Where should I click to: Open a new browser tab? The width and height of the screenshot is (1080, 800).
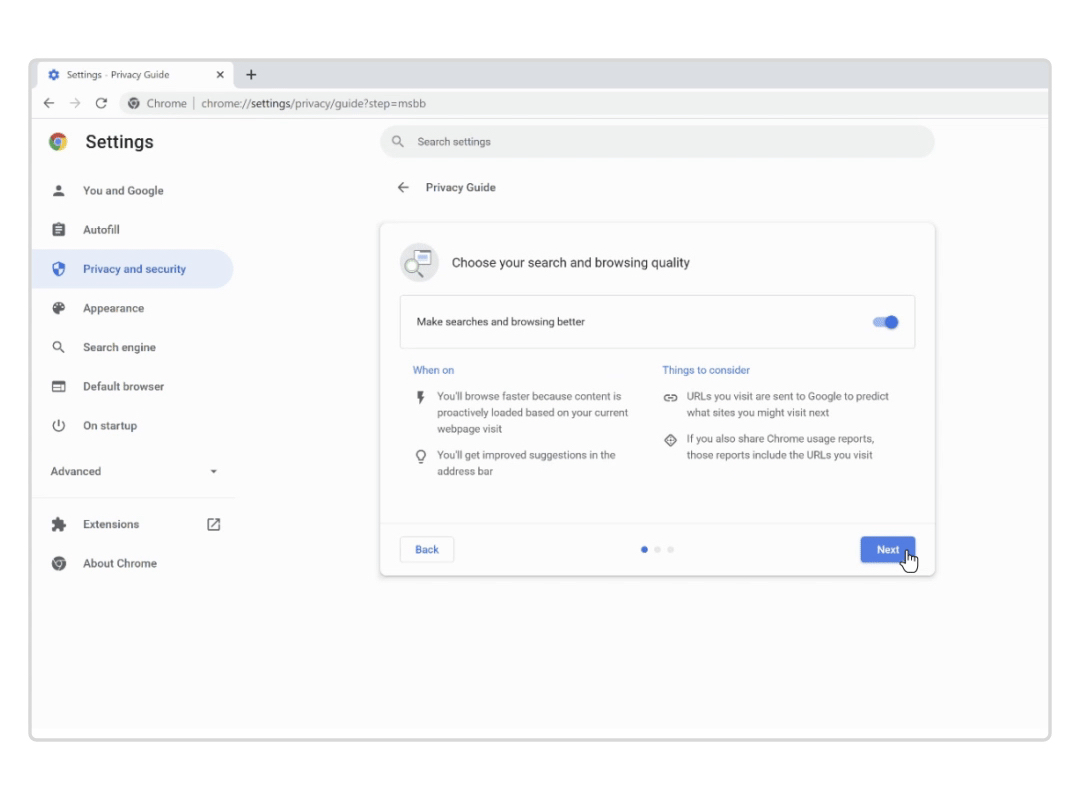click(251, 74)
